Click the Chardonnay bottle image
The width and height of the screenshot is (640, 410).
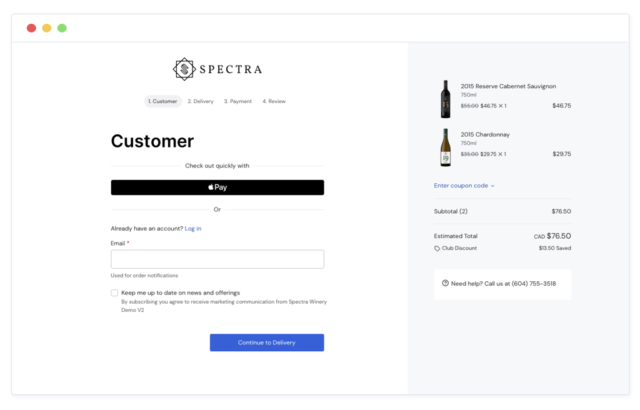pos(444,147)
